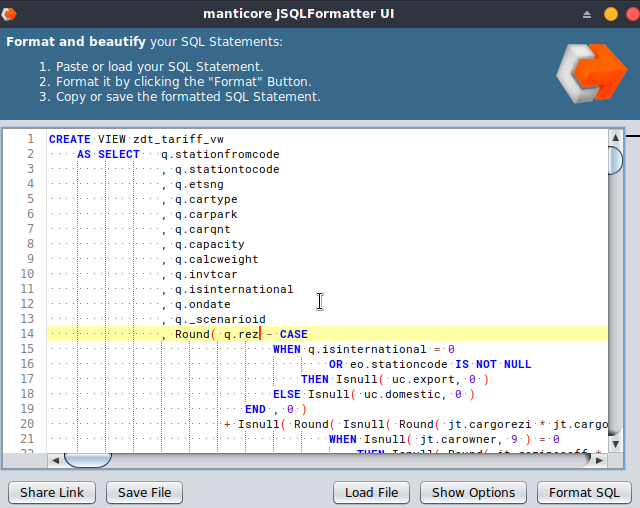640x508 pixels.
Task: Click 'q.calcweight' on line 9
Action: click(x=217, y=260)
